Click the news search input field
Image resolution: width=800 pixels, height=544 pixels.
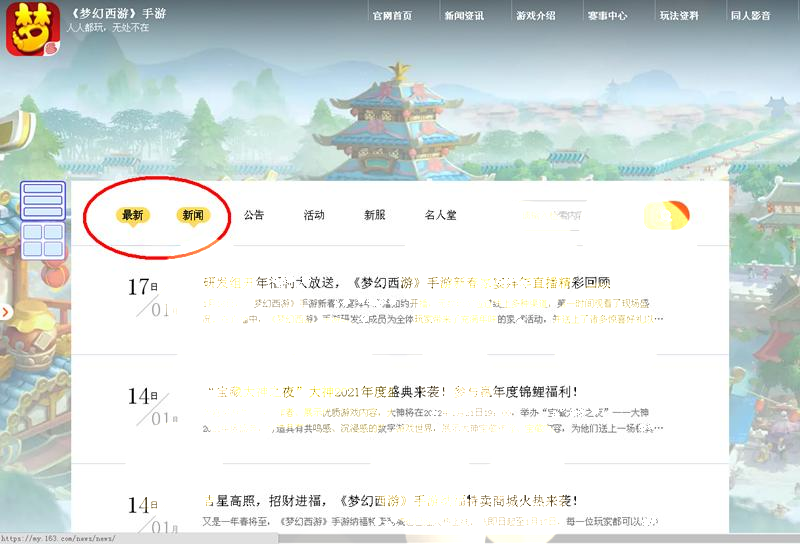coord(553,216)
